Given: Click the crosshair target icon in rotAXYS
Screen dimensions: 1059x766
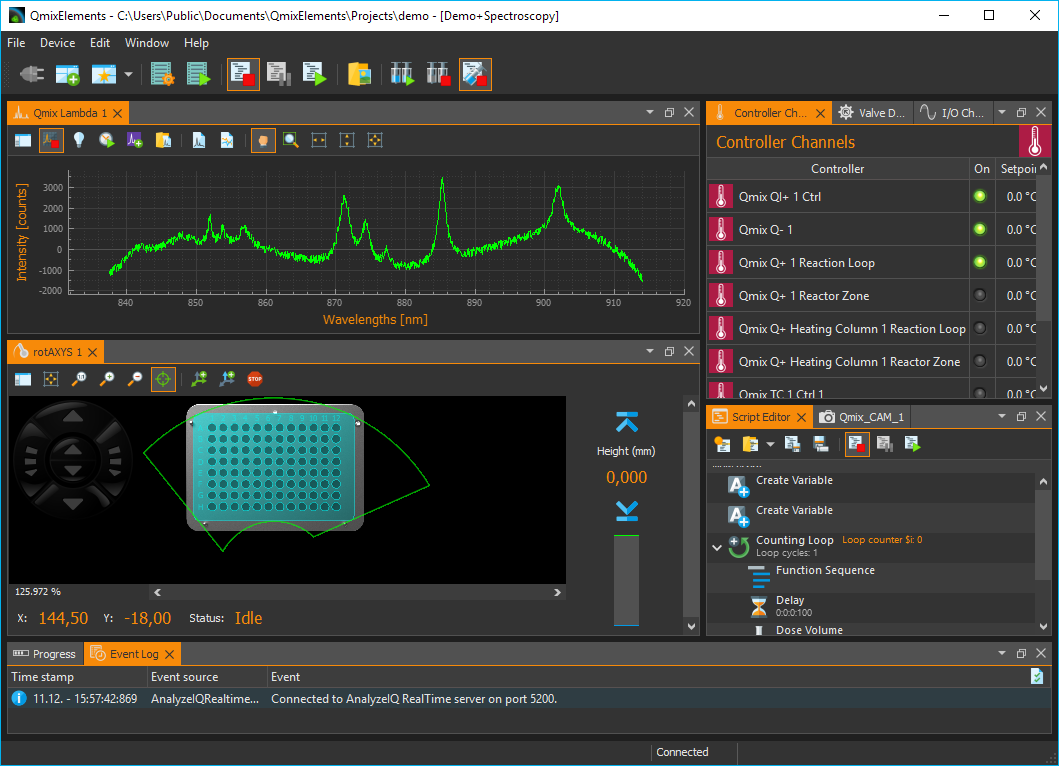Looking at the screenshot, I should point(163,379).
